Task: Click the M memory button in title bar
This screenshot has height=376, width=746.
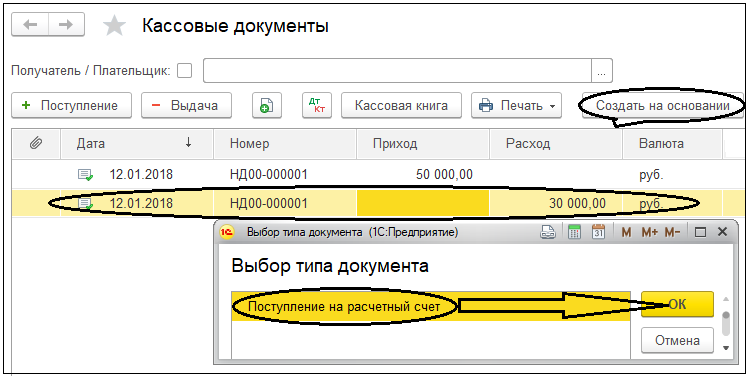Action: point(626,232)
